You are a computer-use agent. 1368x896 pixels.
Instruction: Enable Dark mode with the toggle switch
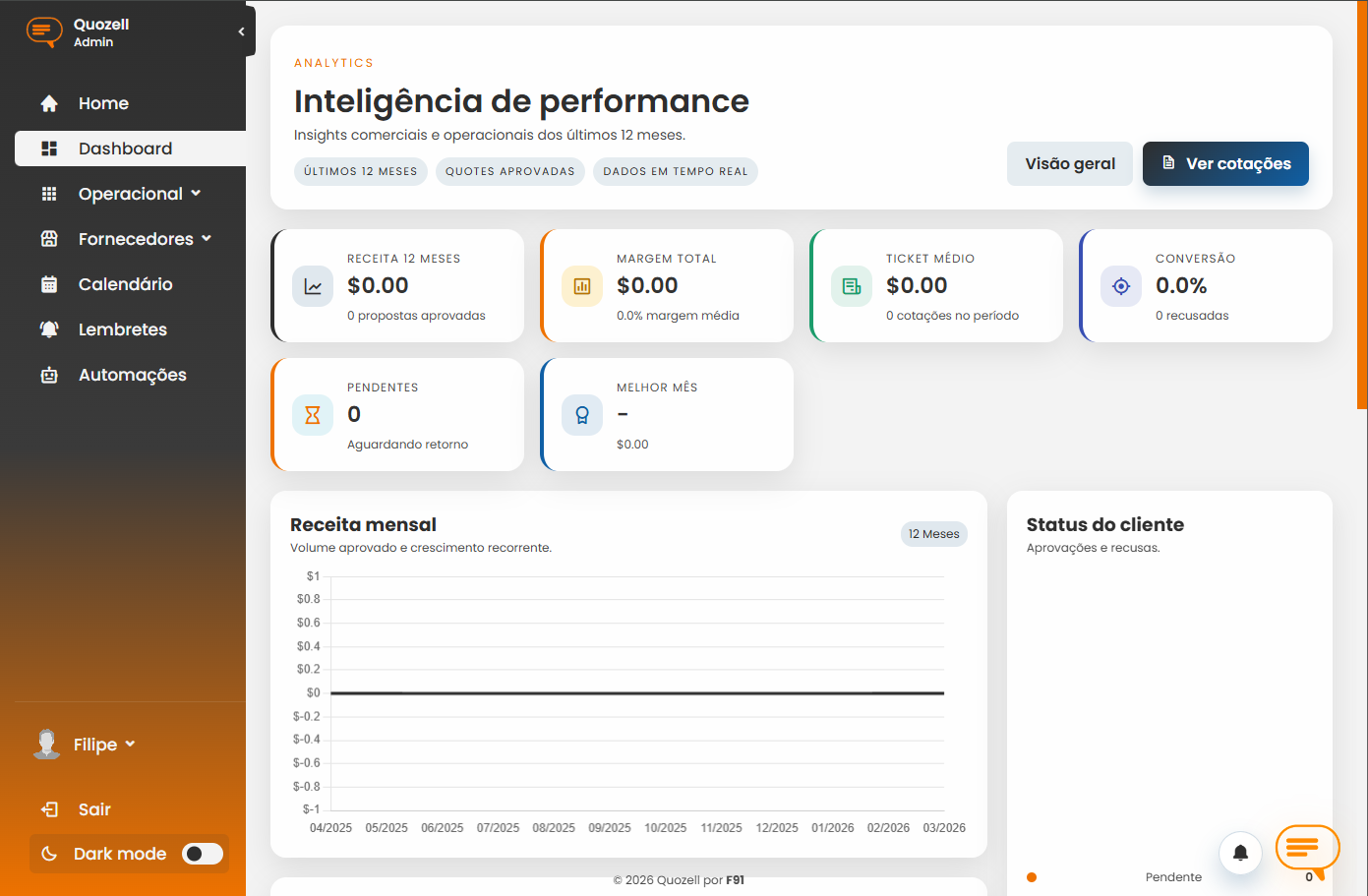click(203, 854)
